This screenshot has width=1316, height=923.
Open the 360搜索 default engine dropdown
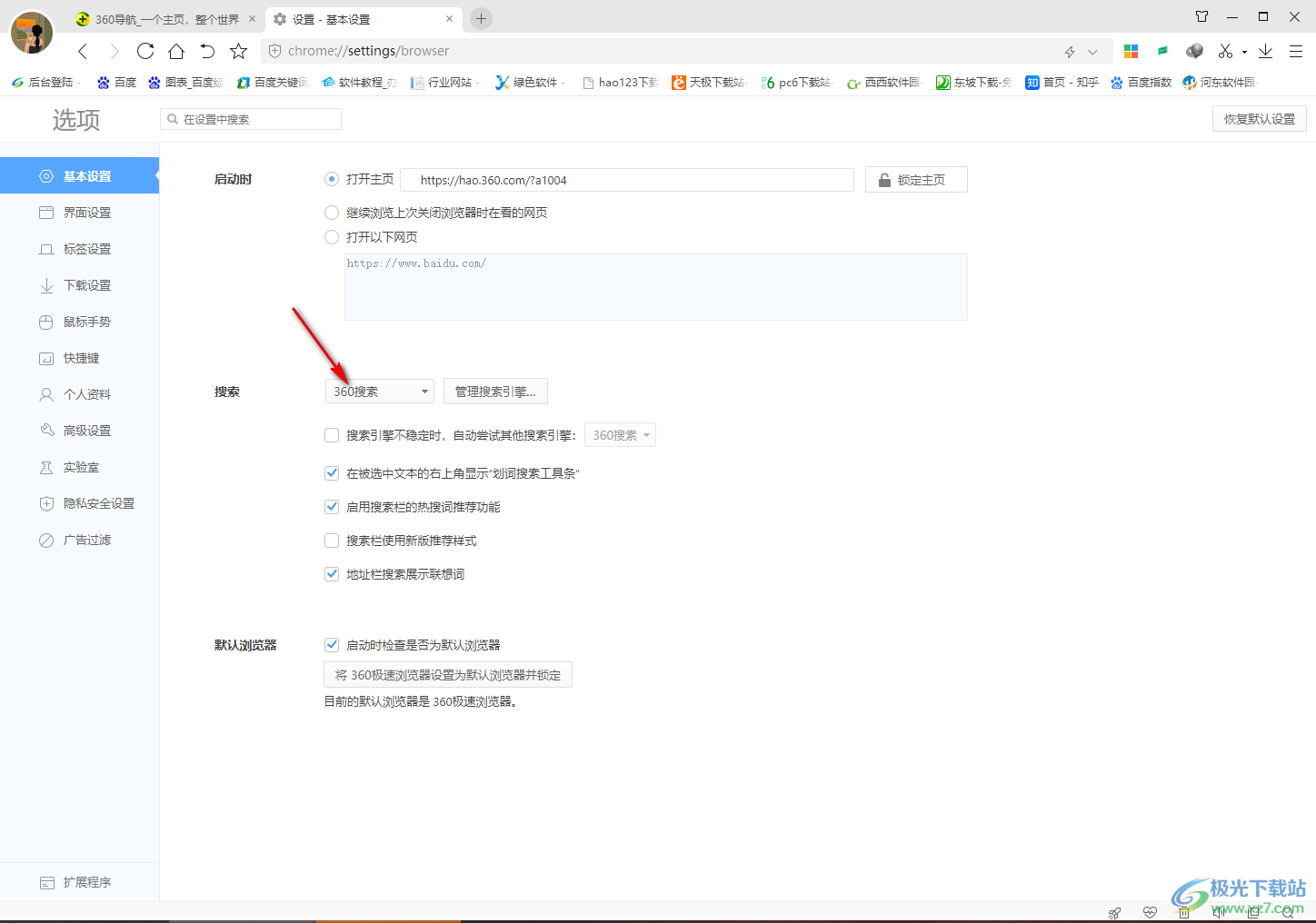click(x=380, y=392)
